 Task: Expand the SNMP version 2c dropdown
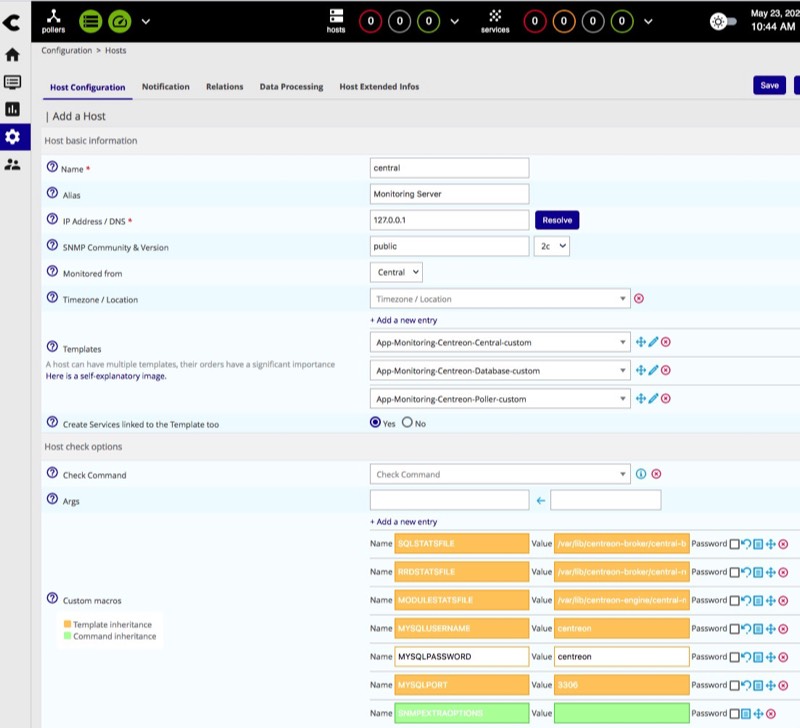pos(551,246)
